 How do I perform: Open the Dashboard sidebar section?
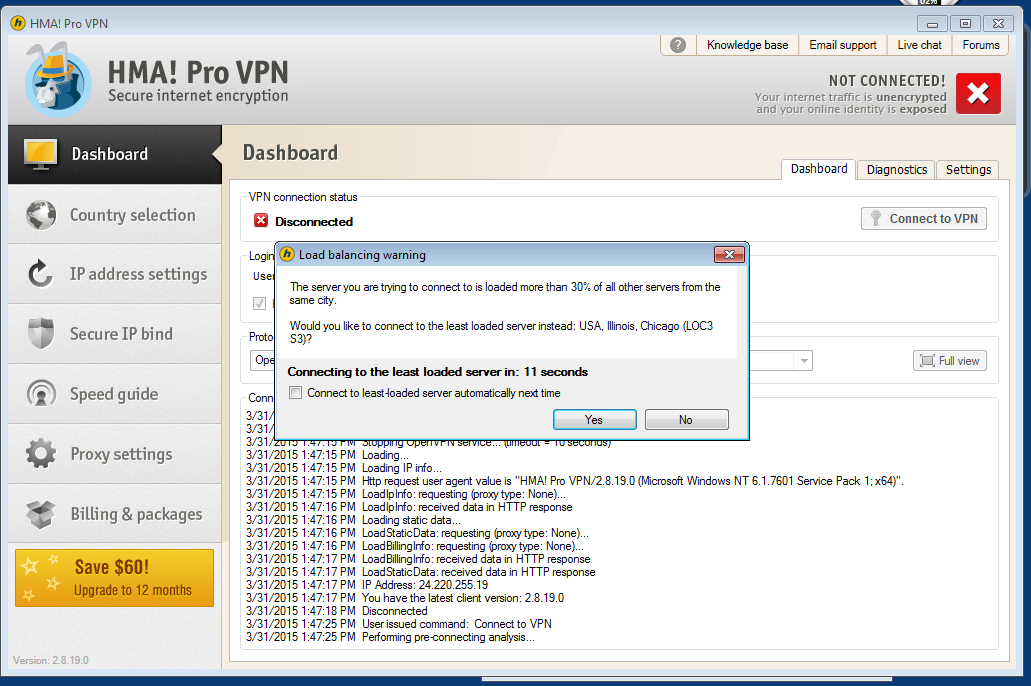[115, 154]
